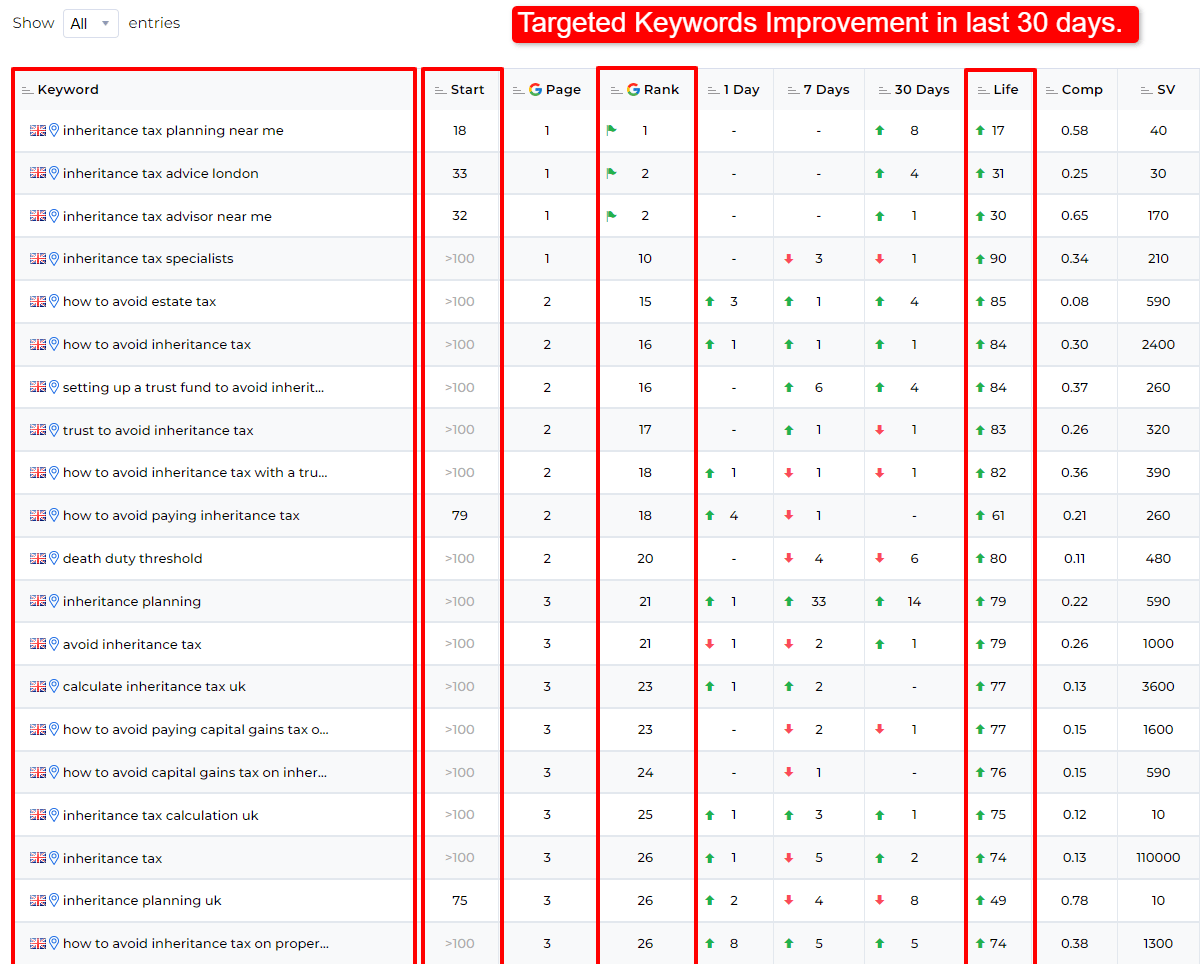Sort by the 7 Days column
Image resolution: width=1200 pixels, height=964 pixels.
pos(825,90)
